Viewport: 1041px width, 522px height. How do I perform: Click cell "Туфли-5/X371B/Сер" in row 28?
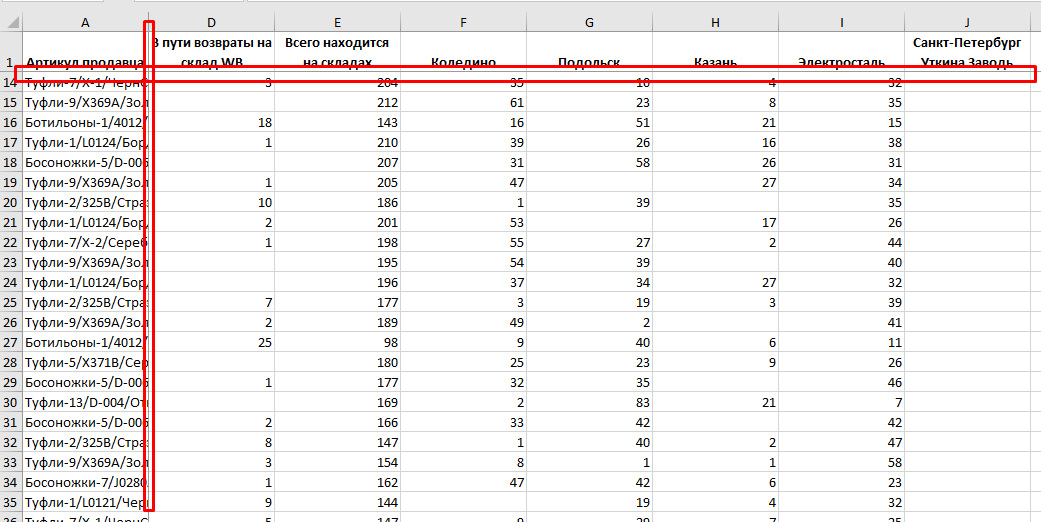(x=85, y=361)
